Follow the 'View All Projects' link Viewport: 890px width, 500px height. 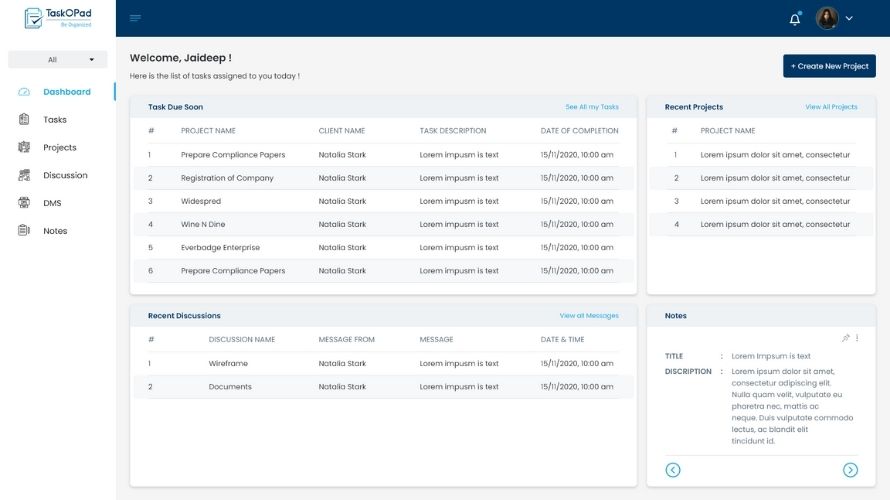pos(831,107)
